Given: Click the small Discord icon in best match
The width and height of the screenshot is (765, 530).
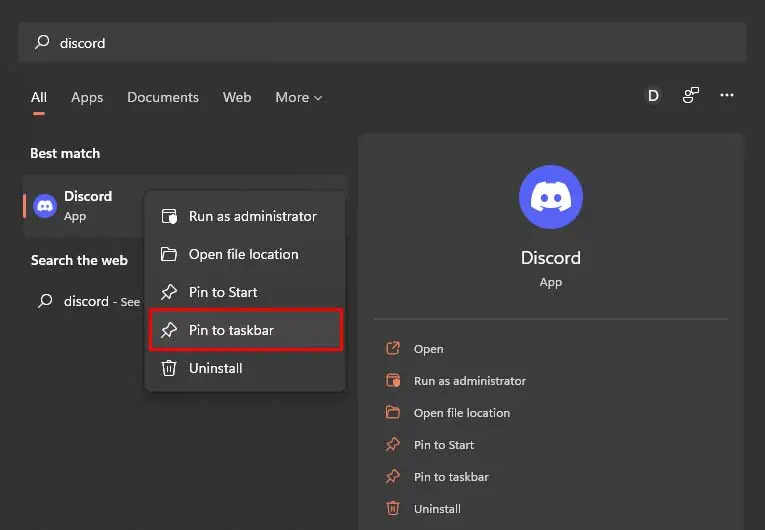Looking at the screenshot, I should [x=45, y=206].
